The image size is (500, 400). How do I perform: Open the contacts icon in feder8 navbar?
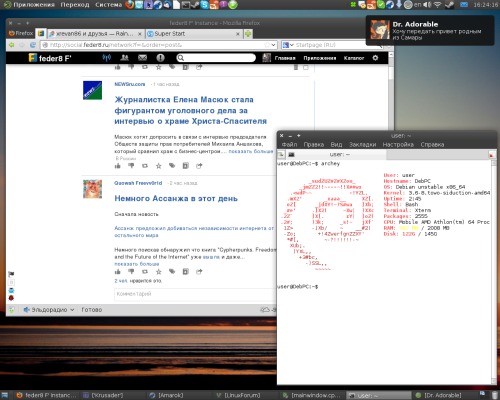click(125, 58)
